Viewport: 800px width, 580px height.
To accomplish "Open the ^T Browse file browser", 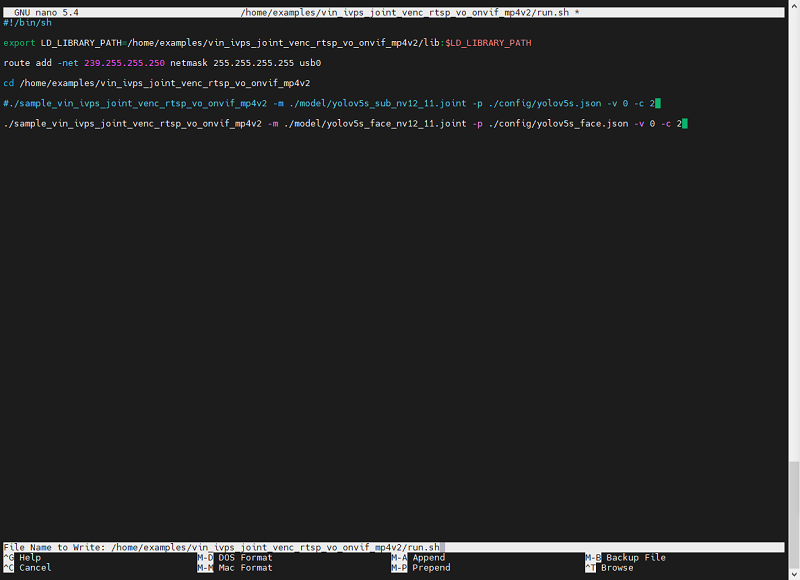I will 609,568.
